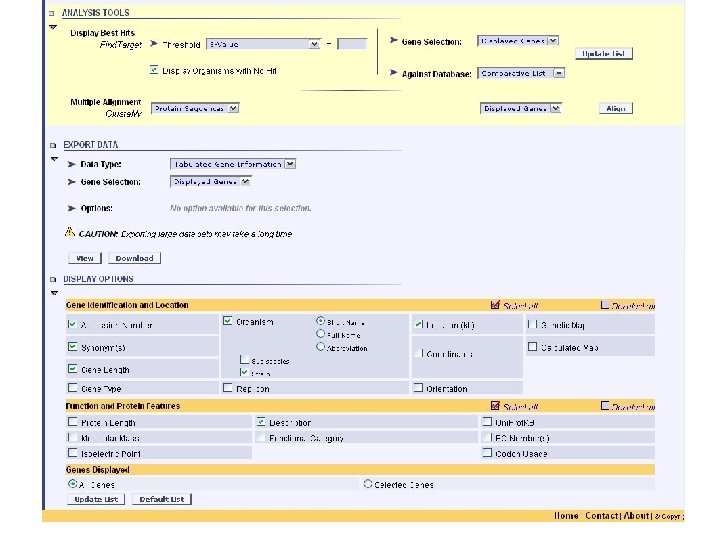
Task: Go to the Contact footer link
Action: pos(601,516)
